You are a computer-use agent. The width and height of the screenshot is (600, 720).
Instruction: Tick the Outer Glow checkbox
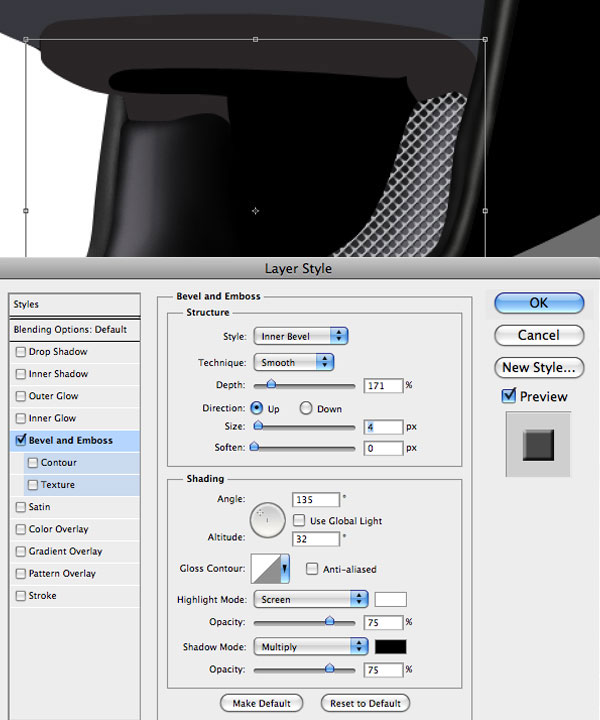(x=20, y=396)
